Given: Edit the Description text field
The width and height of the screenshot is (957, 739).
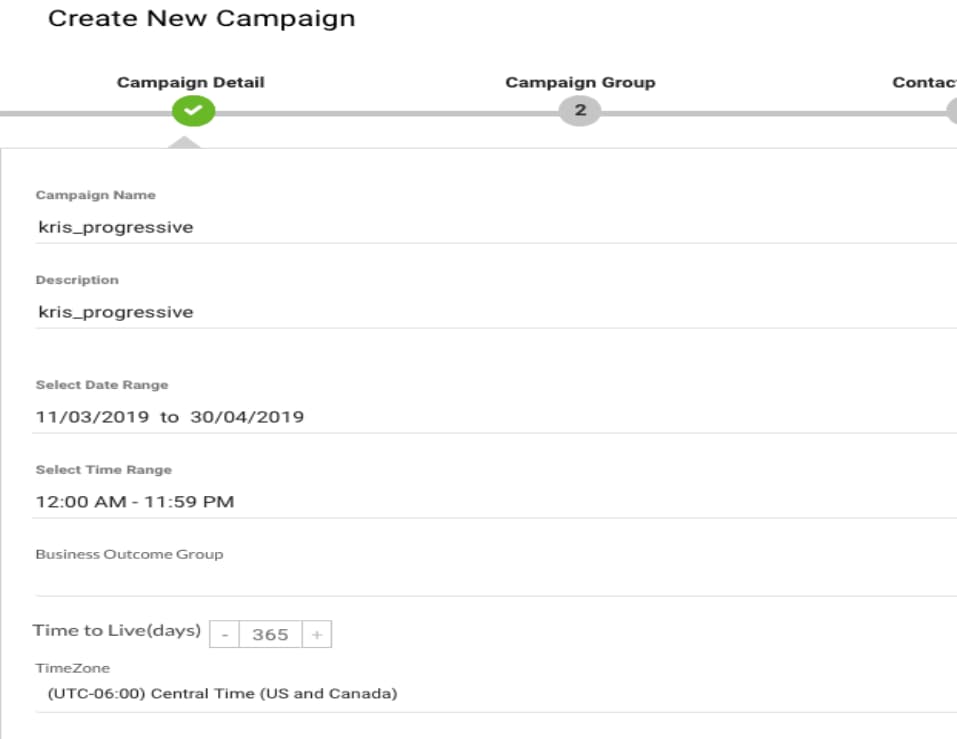Looking at the screenshot, I should tap(496, 312).
